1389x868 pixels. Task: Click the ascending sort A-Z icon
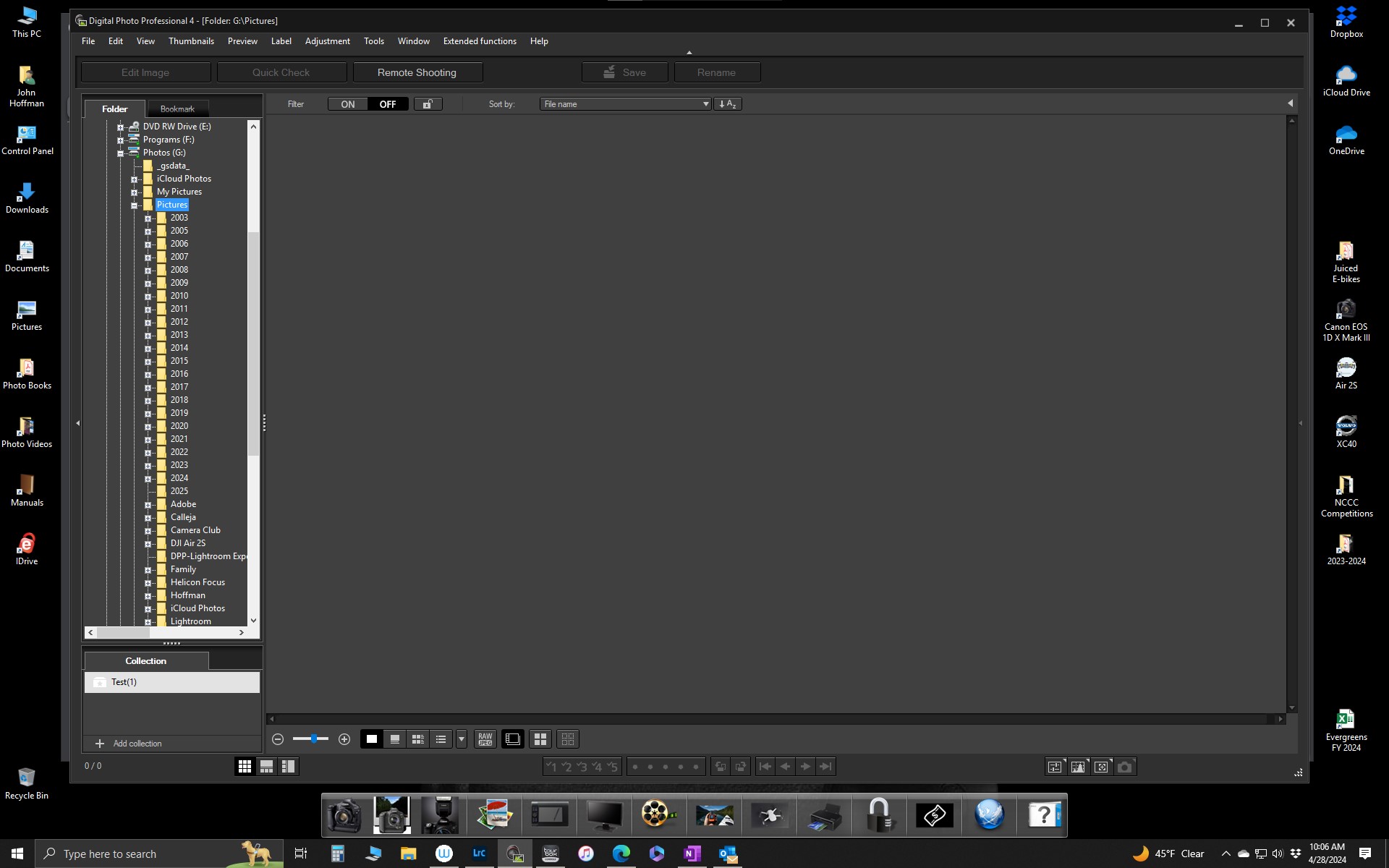pos(728,103)
